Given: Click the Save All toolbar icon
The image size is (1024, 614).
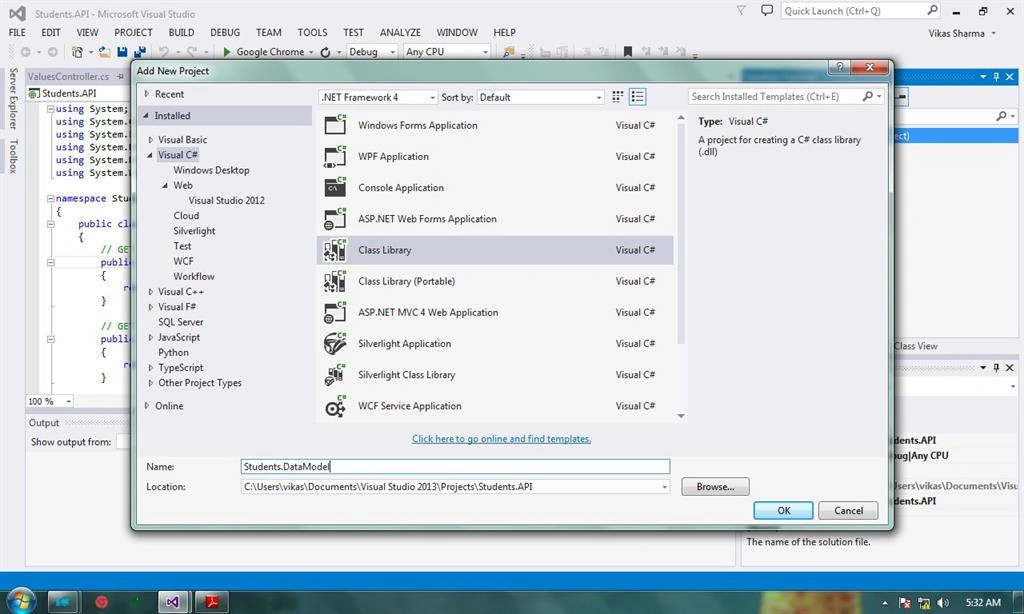Looking at the screenshot, I should click(140, 52).
